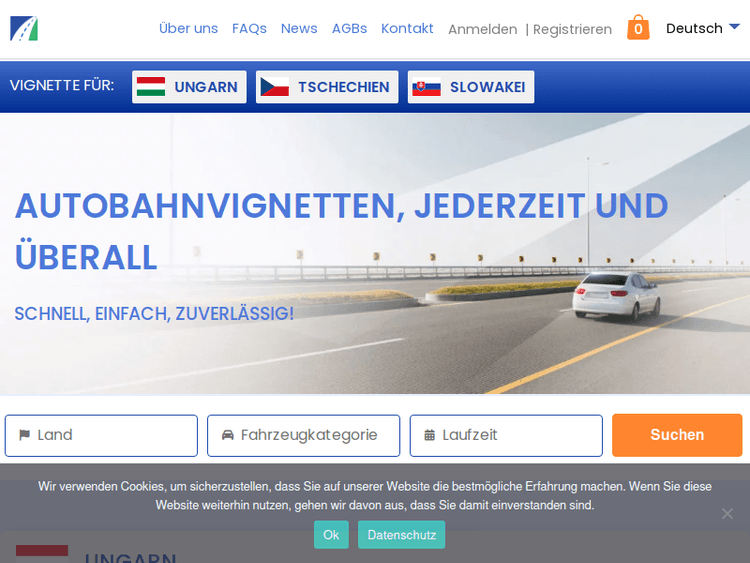Open the orange shopping bag cart
750x563 pixels.
point(638,27)
